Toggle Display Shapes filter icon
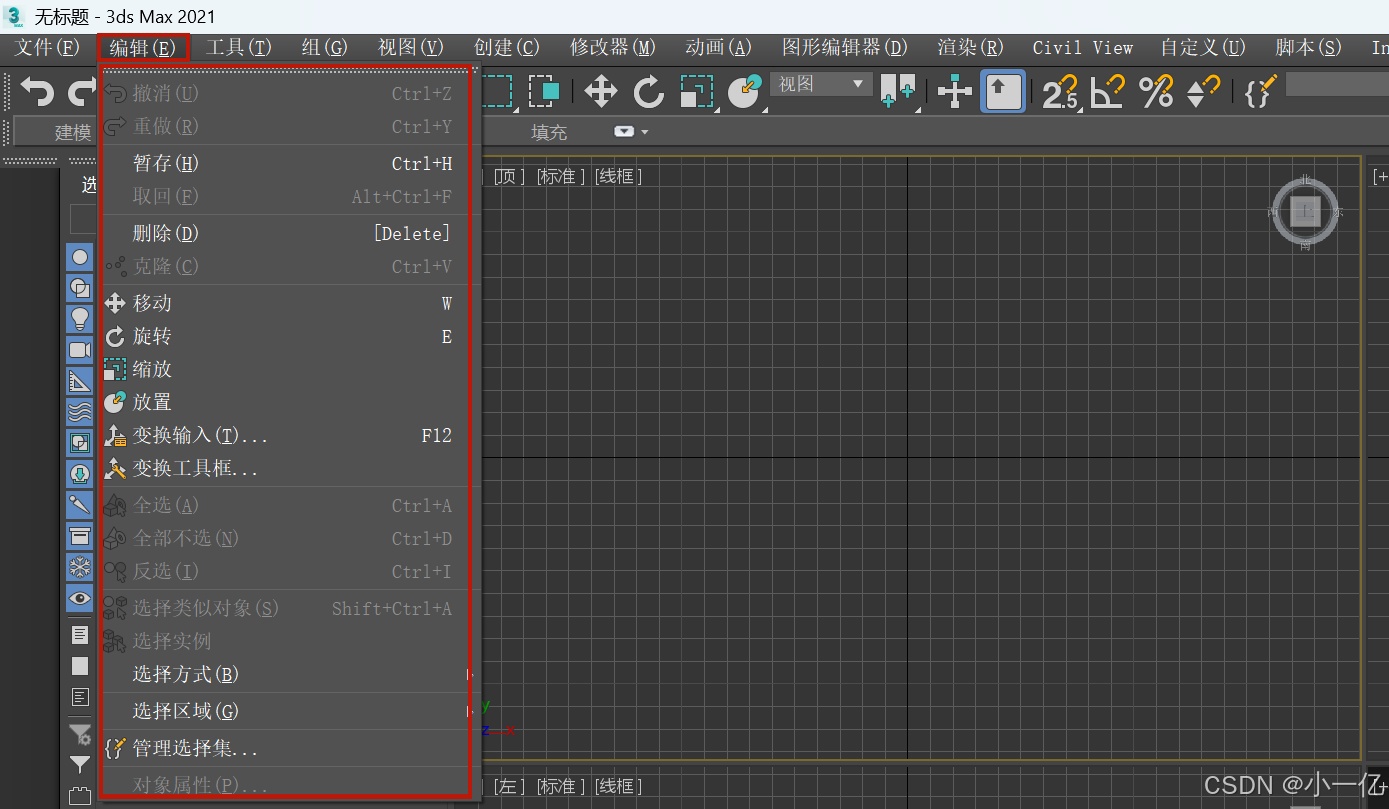Screen dimensions: 1389x809 click(80, 288)
